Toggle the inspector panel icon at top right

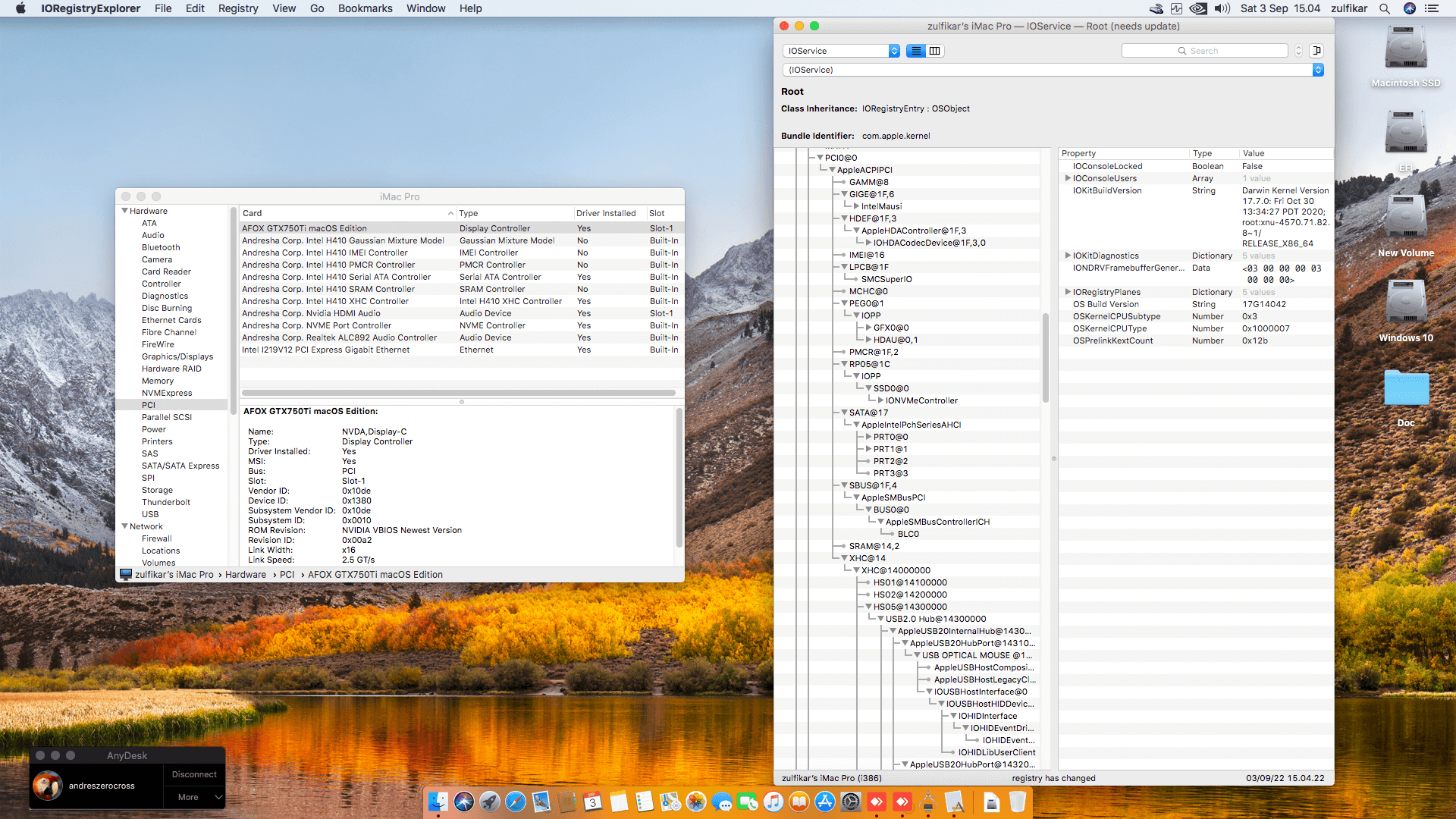(x=1317, y=51)
